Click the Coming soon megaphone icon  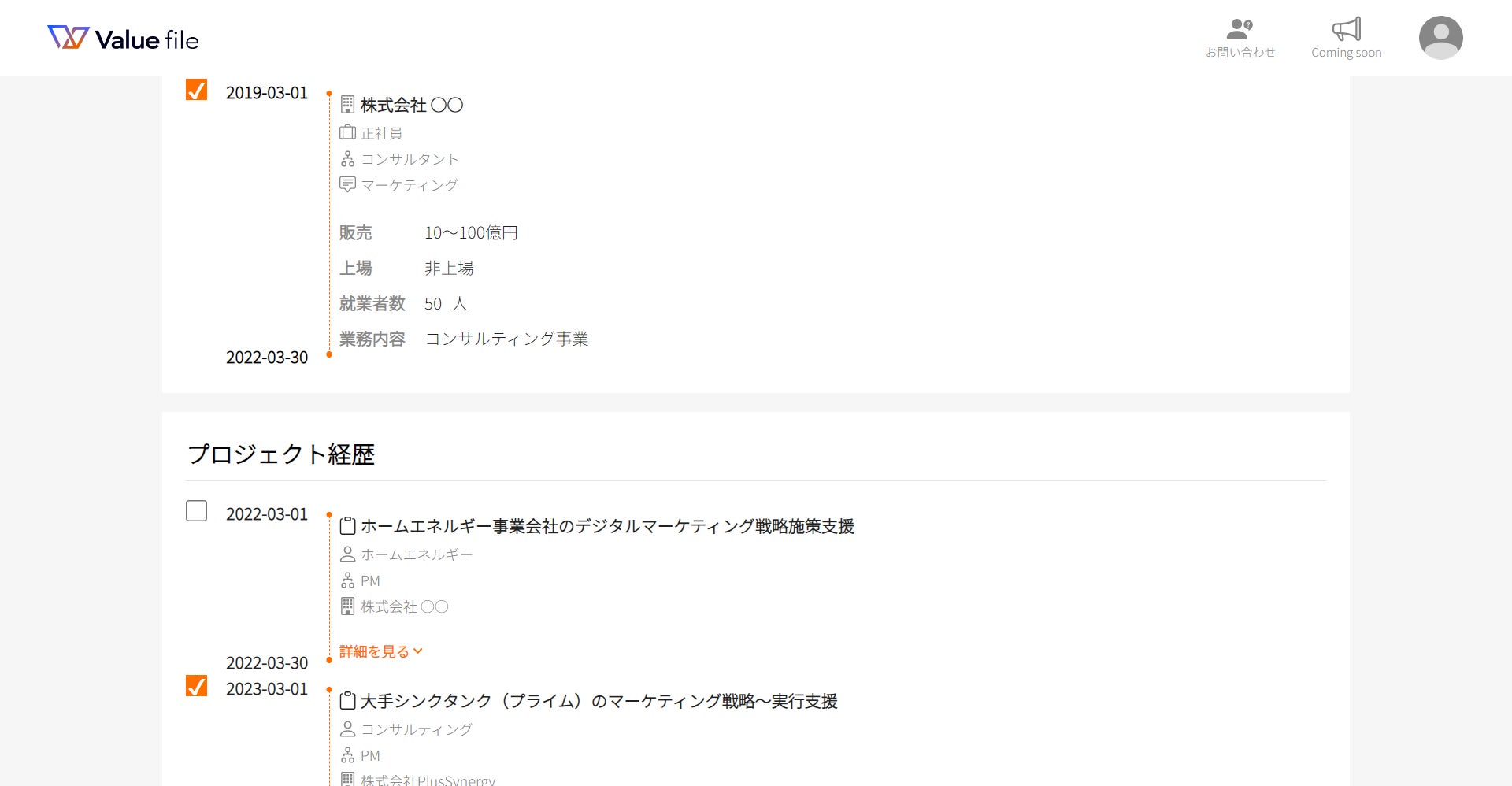tap(1347, 29)
